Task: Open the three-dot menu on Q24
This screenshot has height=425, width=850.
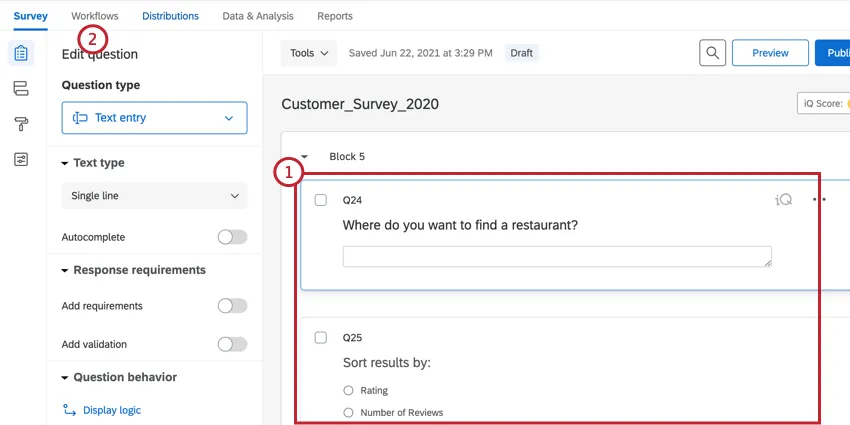Action: click(x=819, y=200)
